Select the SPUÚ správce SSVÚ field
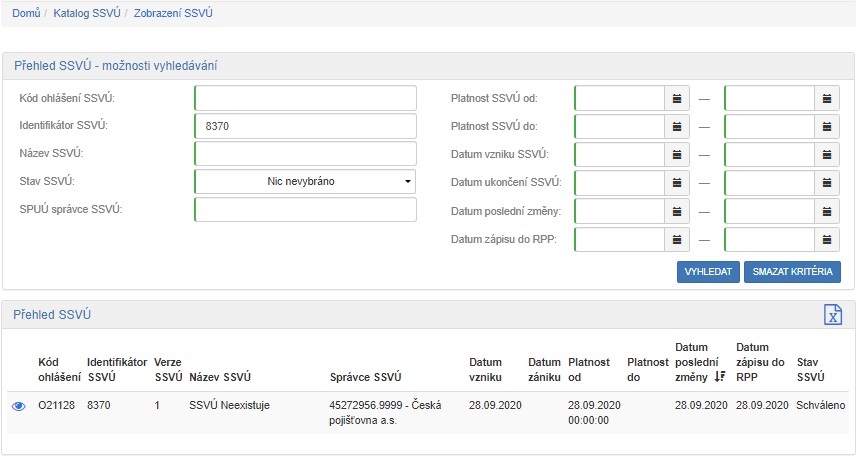 click(305, 210)
